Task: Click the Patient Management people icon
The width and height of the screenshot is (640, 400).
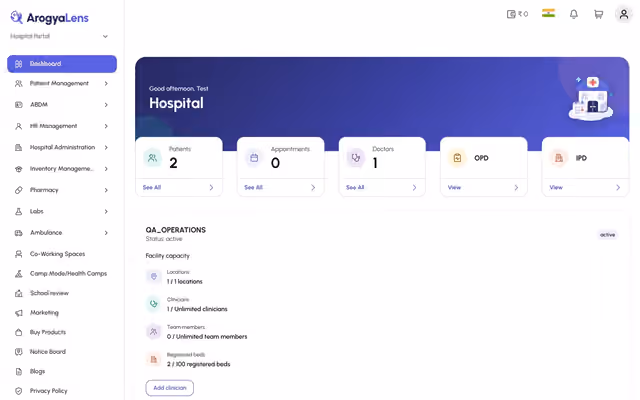Action: click(x=19, y=83)
